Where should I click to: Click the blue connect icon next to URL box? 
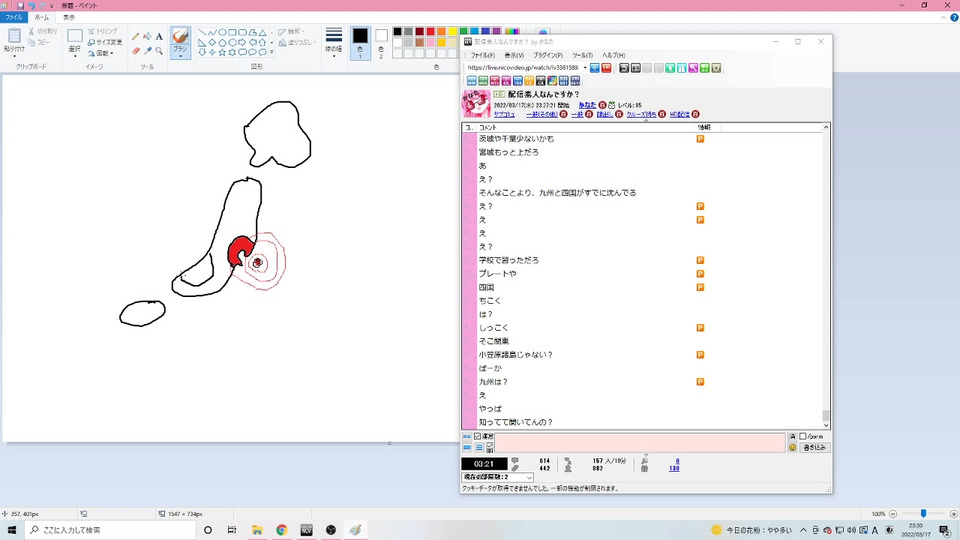[594, 68]
